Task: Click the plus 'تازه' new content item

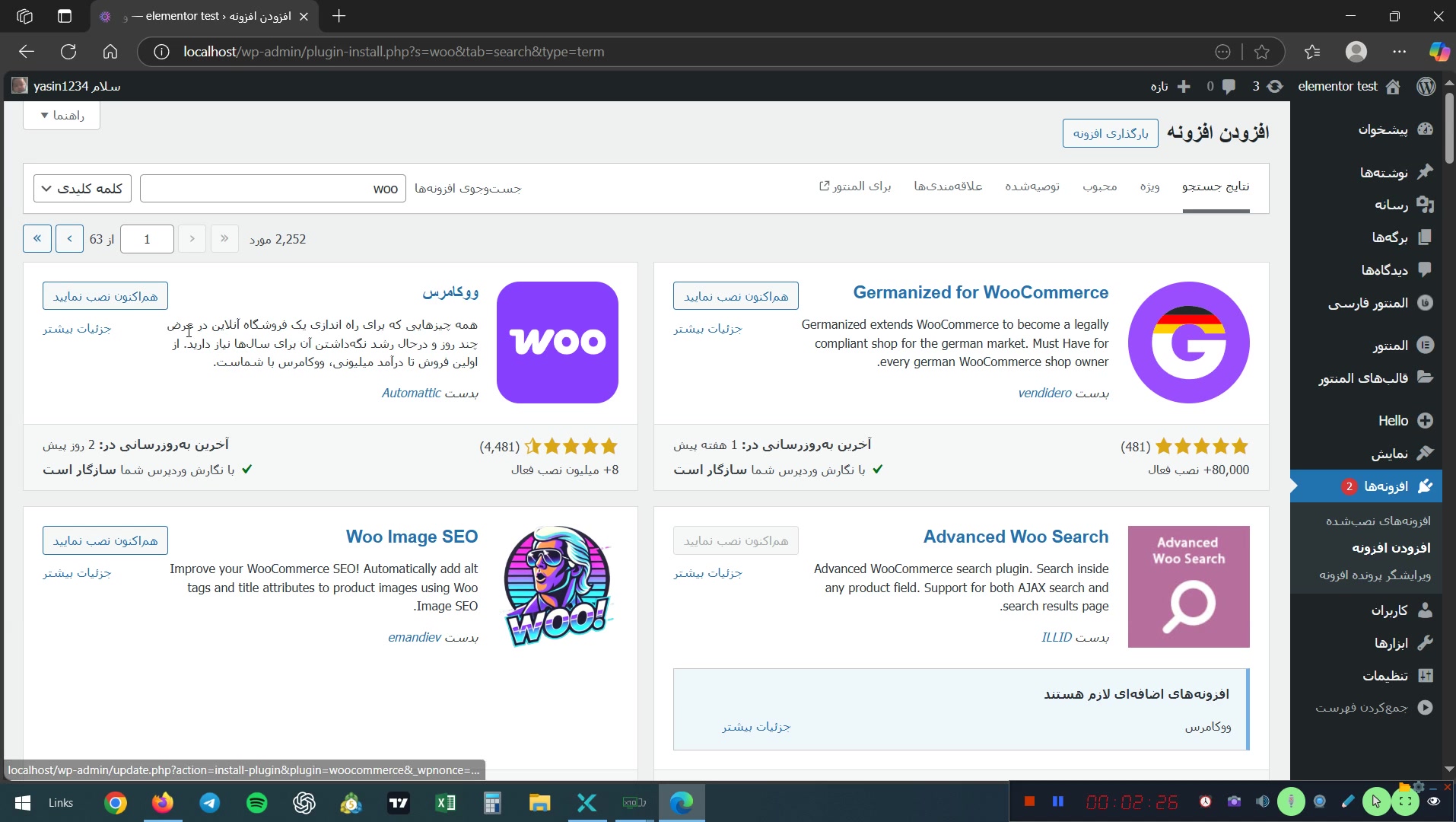Action: 1170,86
